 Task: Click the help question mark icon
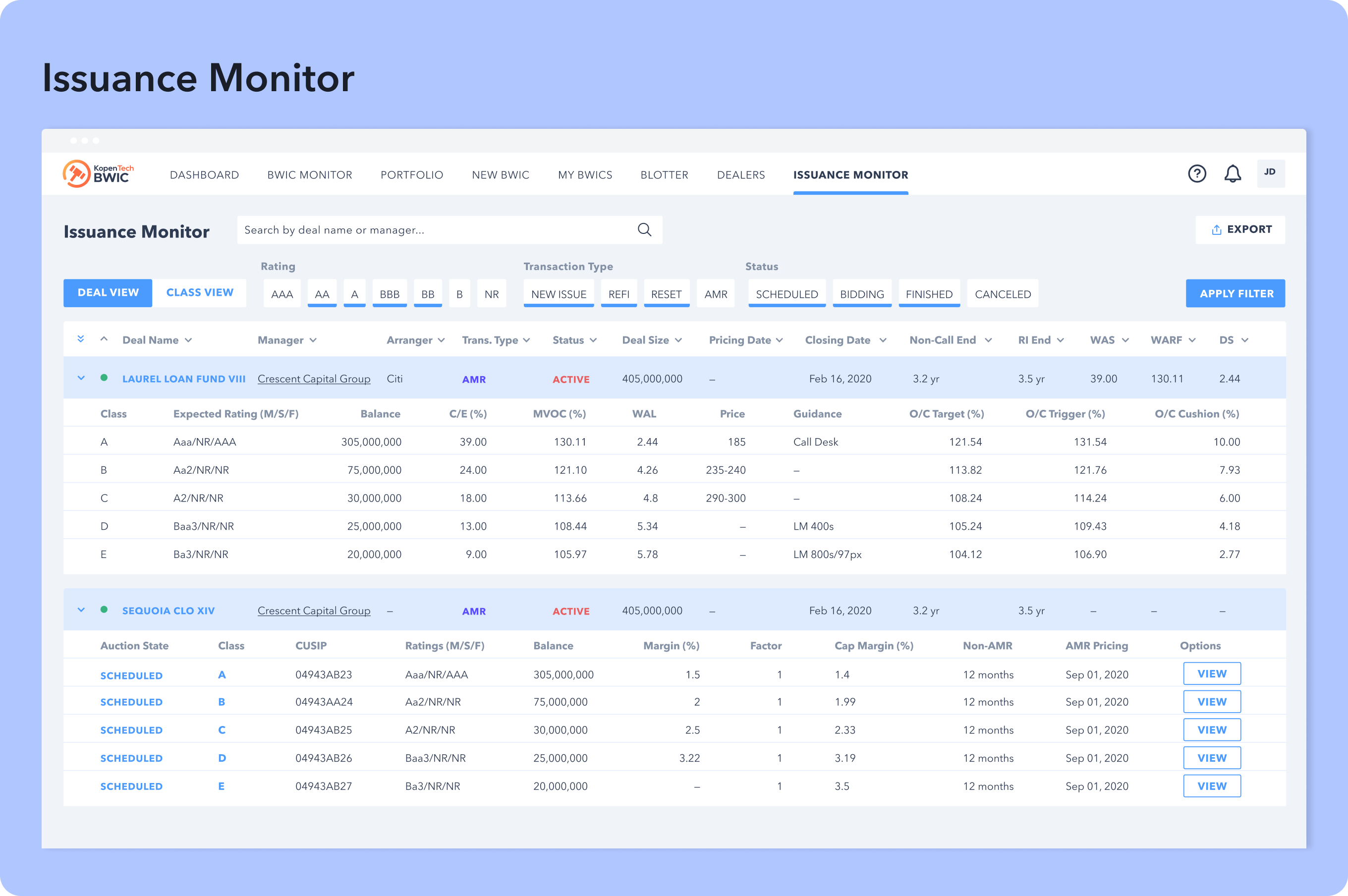point(1196,174)
